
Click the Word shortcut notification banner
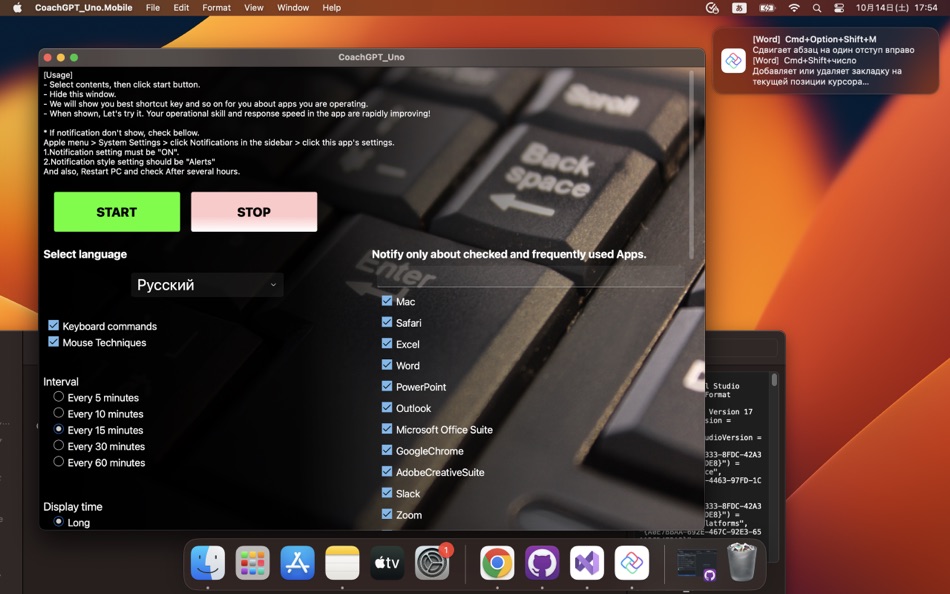tap(826, 61)
